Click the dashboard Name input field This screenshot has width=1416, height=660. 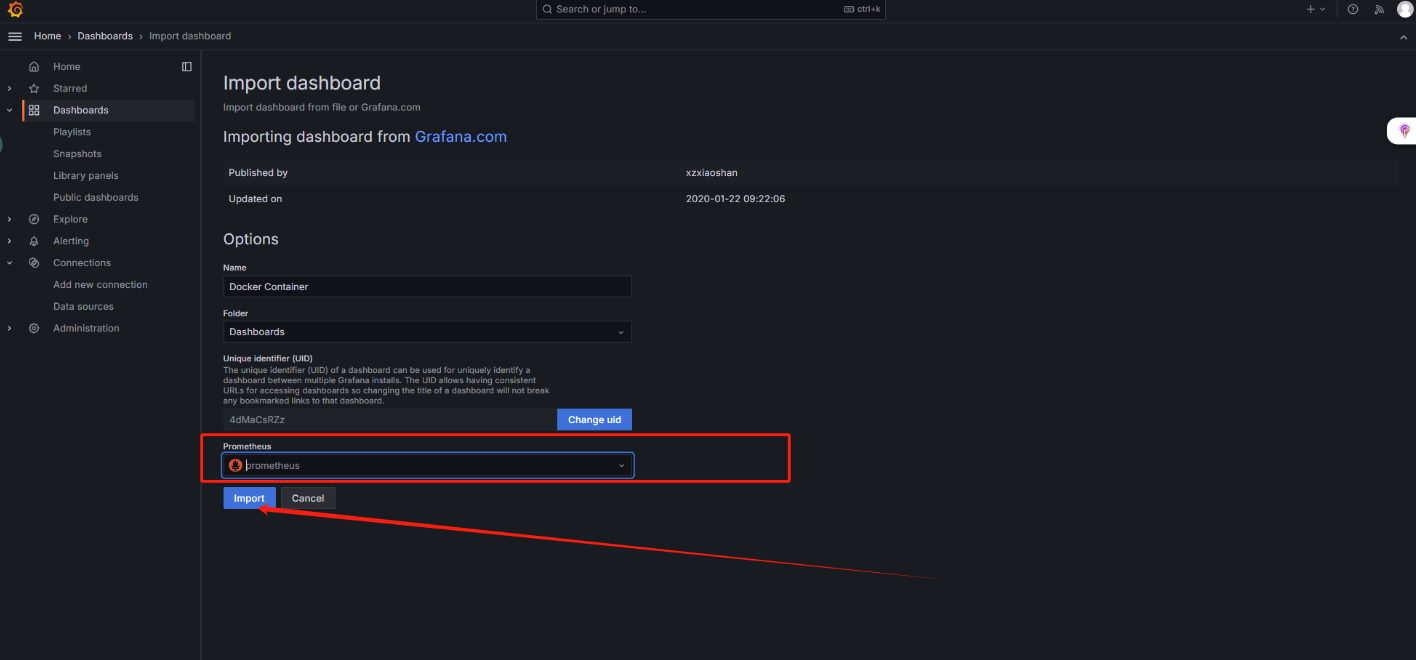(x=427, y=287)
